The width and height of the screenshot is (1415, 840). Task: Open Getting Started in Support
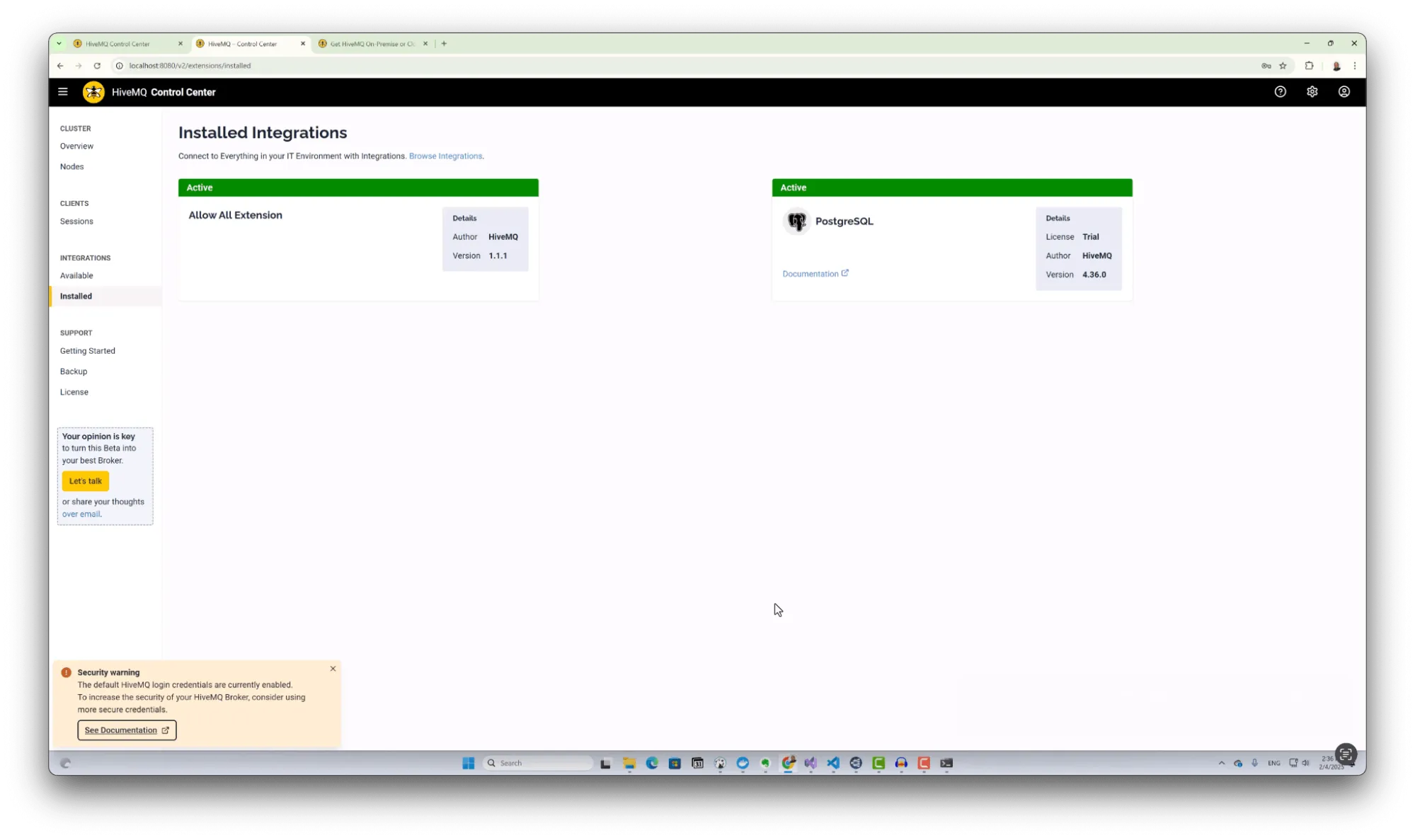(87, 351)
